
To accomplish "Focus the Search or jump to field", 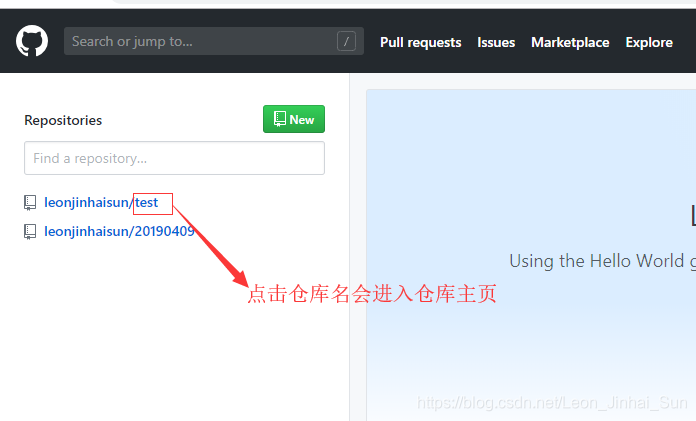I will pos(214,41).
